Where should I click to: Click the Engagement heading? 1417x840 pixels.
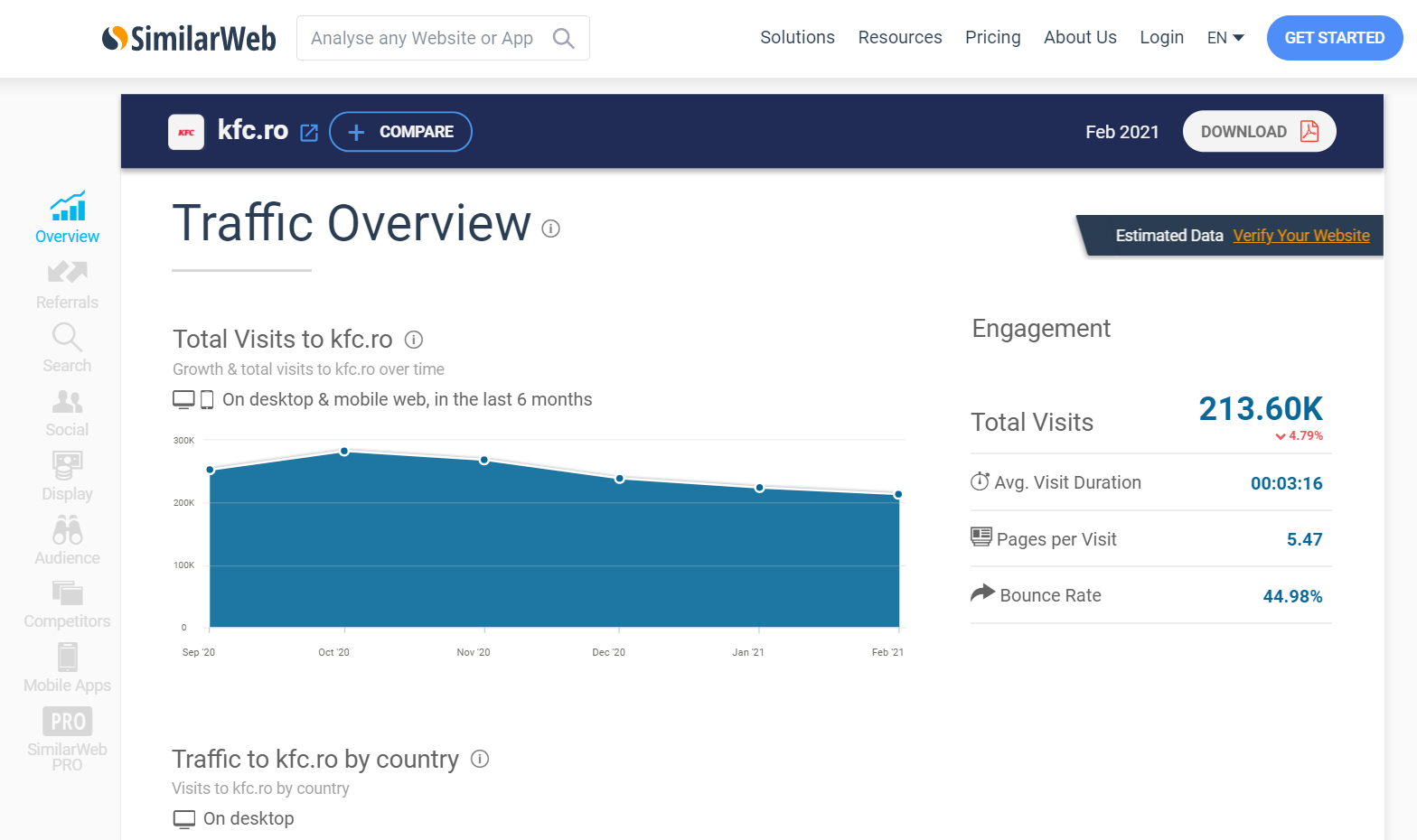1041,328
